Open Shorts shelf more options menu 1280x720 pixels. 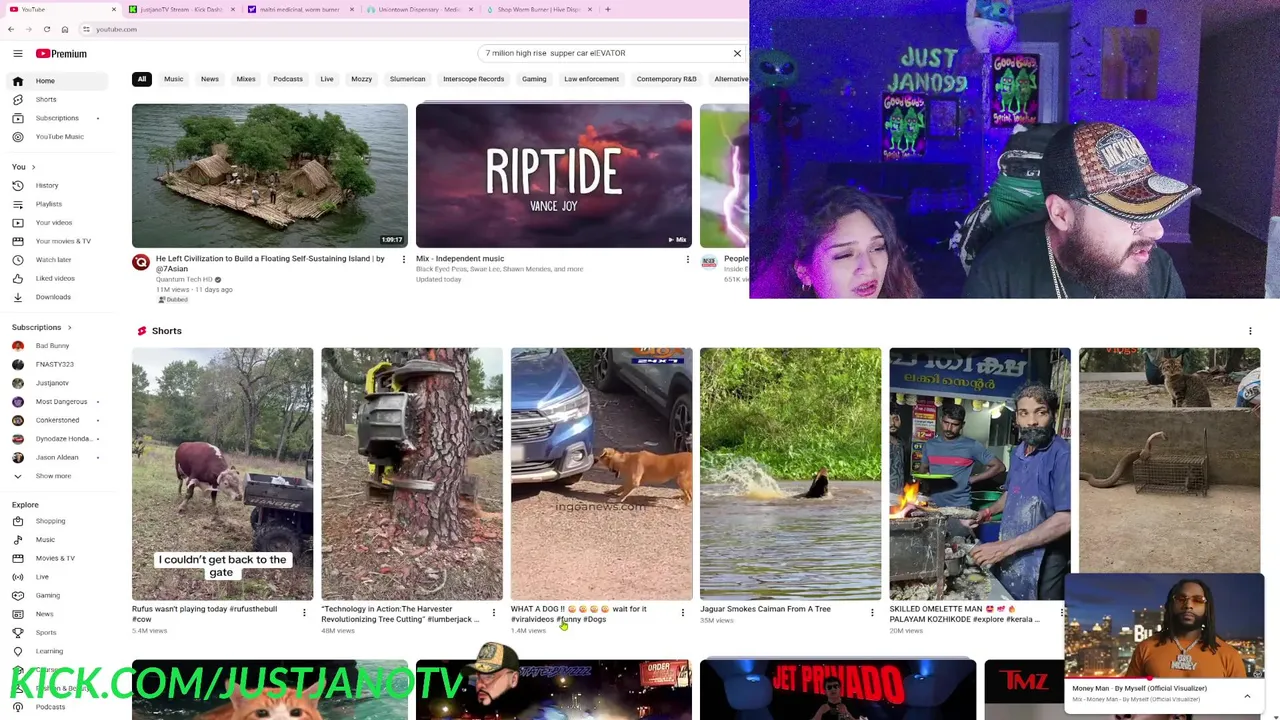[1250, 331]
